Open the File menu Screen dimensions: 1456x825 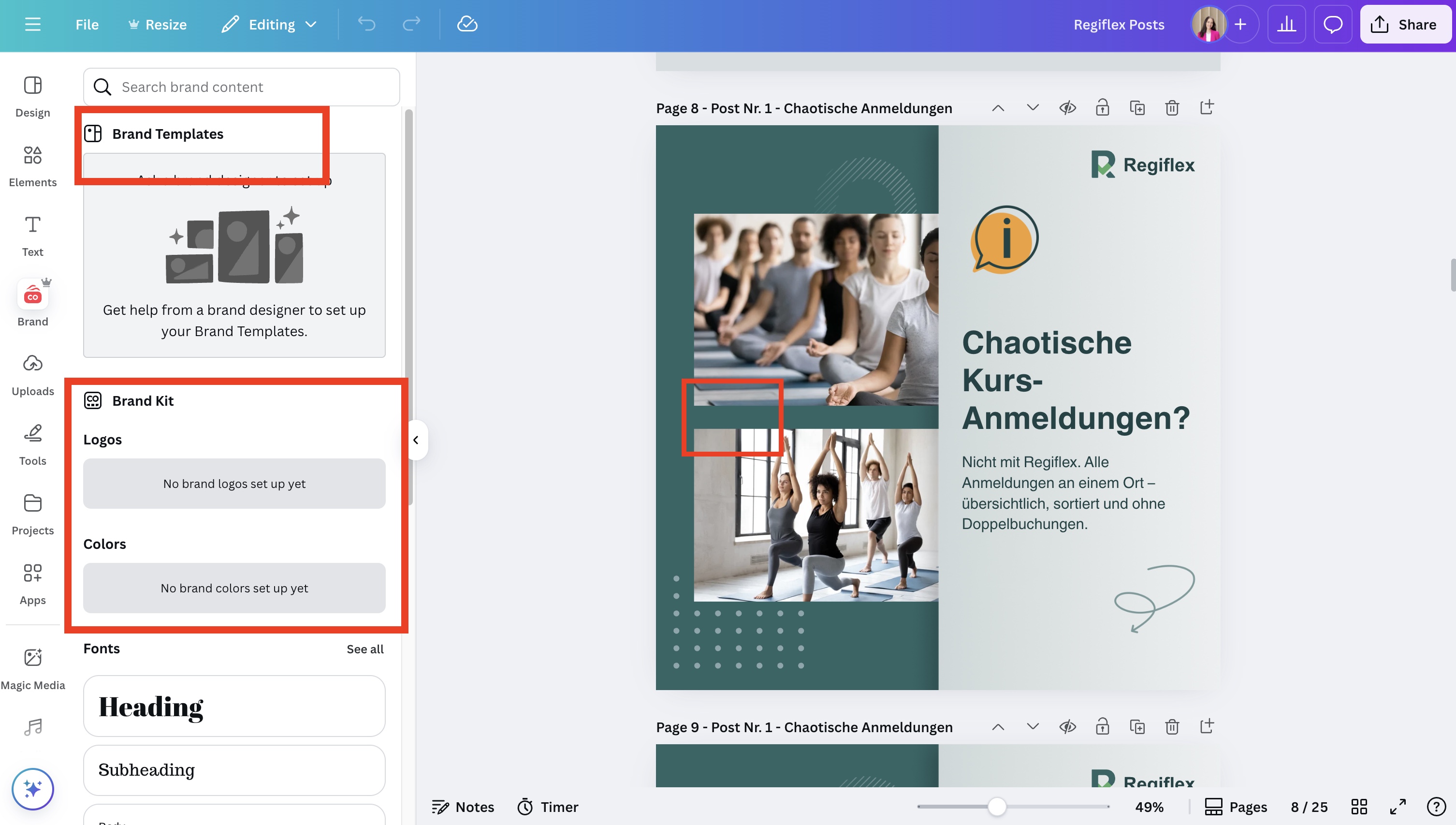point(87,24)
